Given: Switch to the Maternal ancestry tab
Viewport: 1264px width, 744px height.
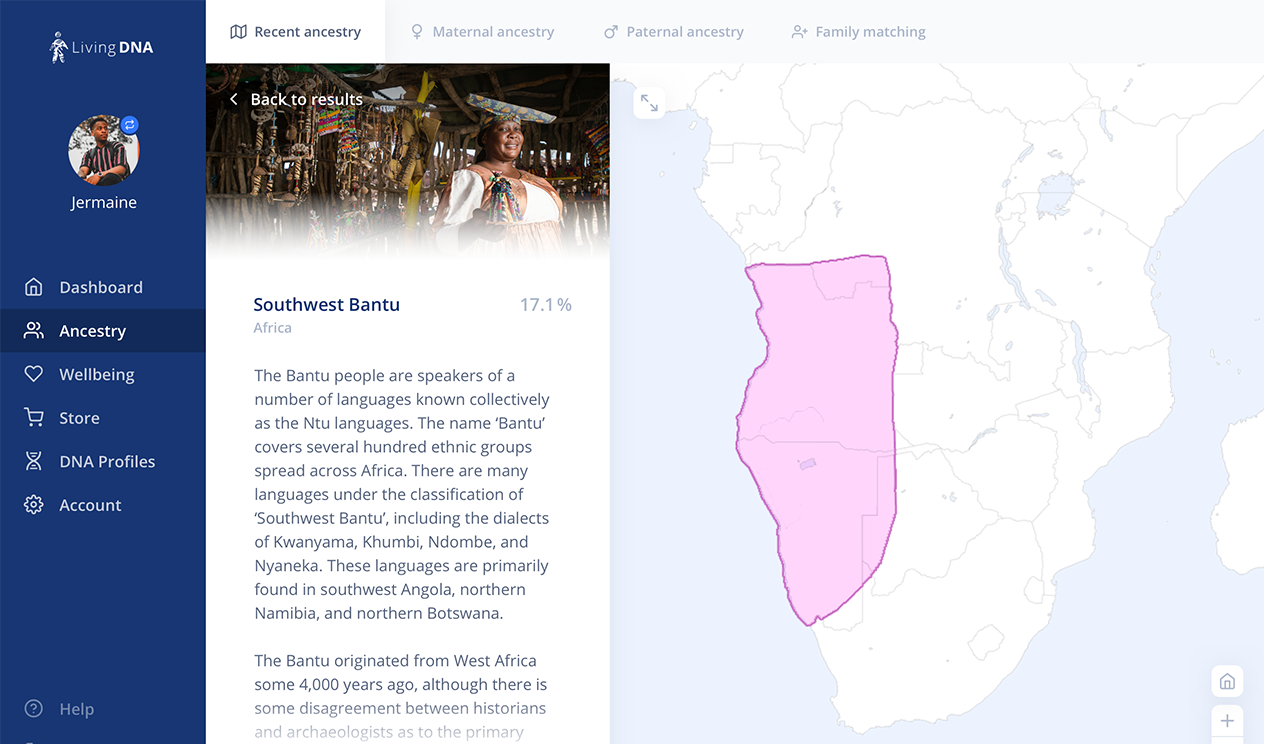Looking at the screenshot, I should [x=492, y=31].
